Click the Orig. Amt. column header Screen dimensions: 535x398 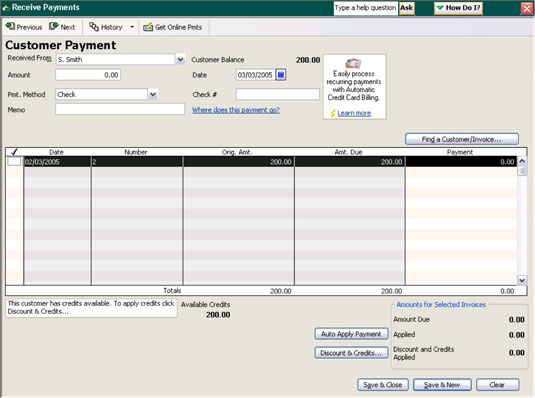coord(237,152)
